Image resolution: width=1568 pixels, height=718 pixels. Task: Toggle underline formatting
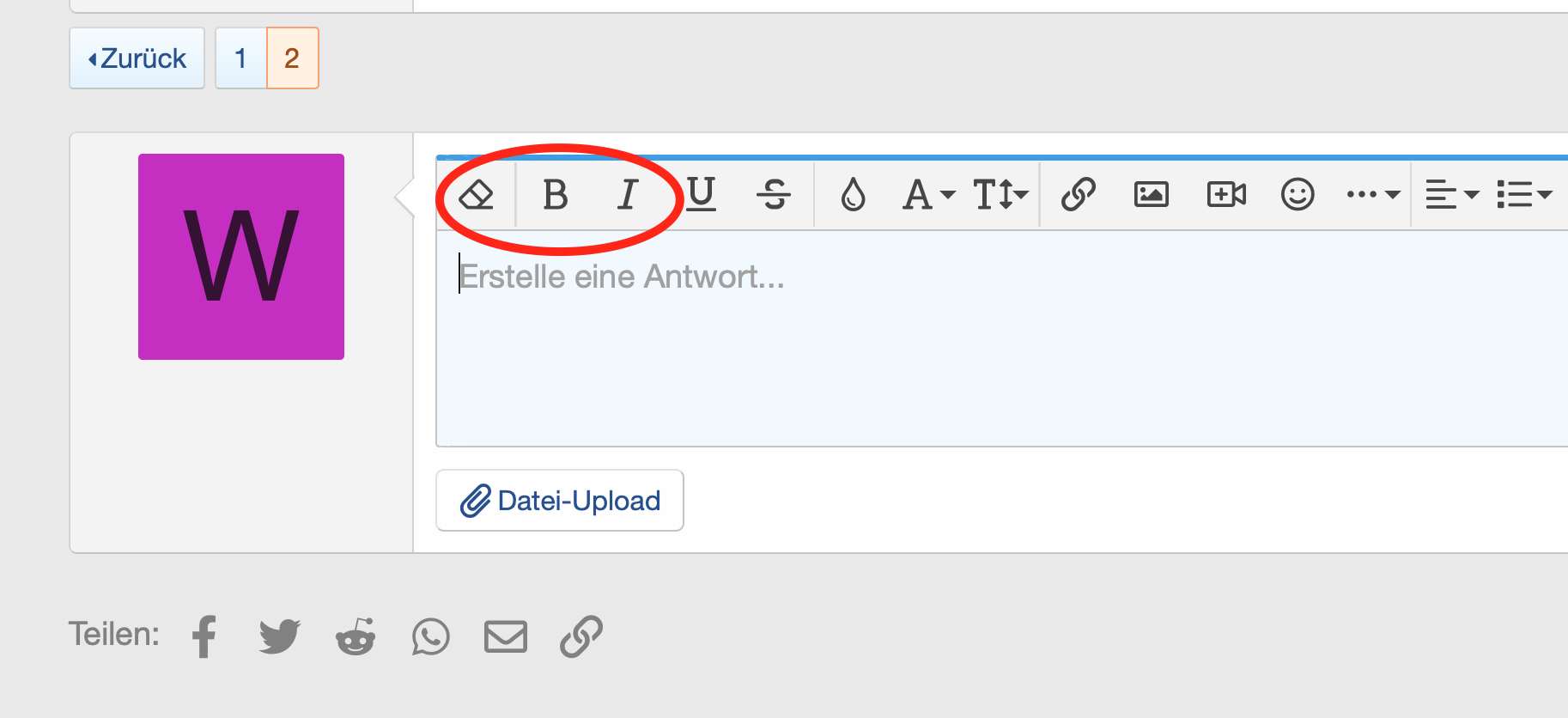coord(702,194)
